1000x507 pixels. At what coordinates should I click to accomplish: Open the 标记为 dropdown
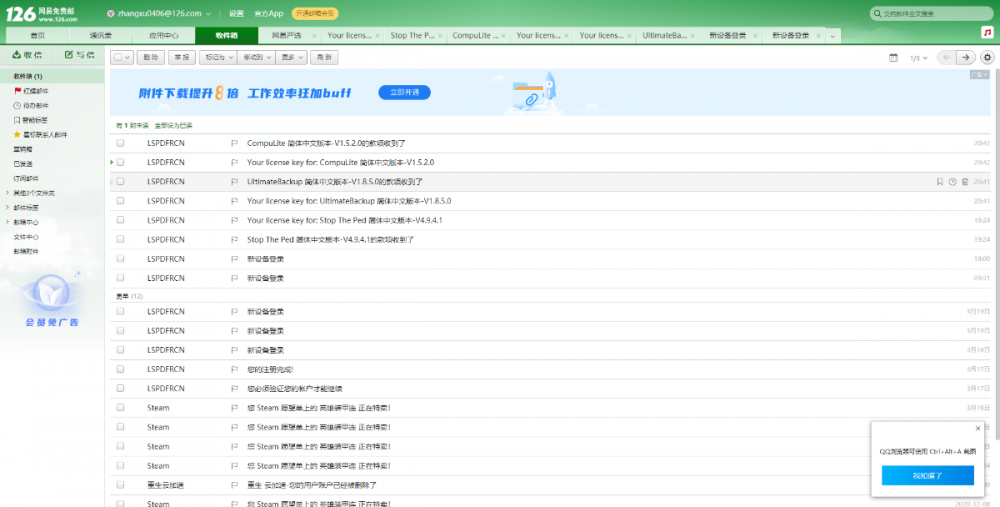(217, 57)
